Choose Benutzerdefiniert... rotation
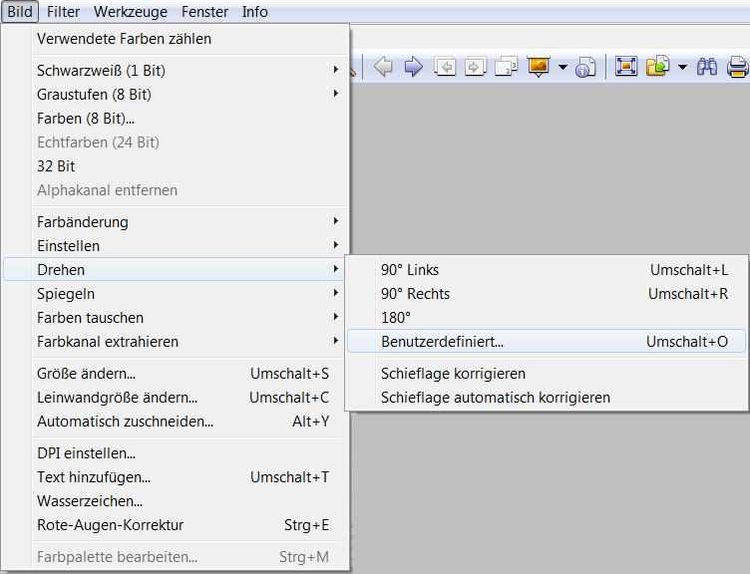Screen dimensions: 750x574 [x=546, y=342]
